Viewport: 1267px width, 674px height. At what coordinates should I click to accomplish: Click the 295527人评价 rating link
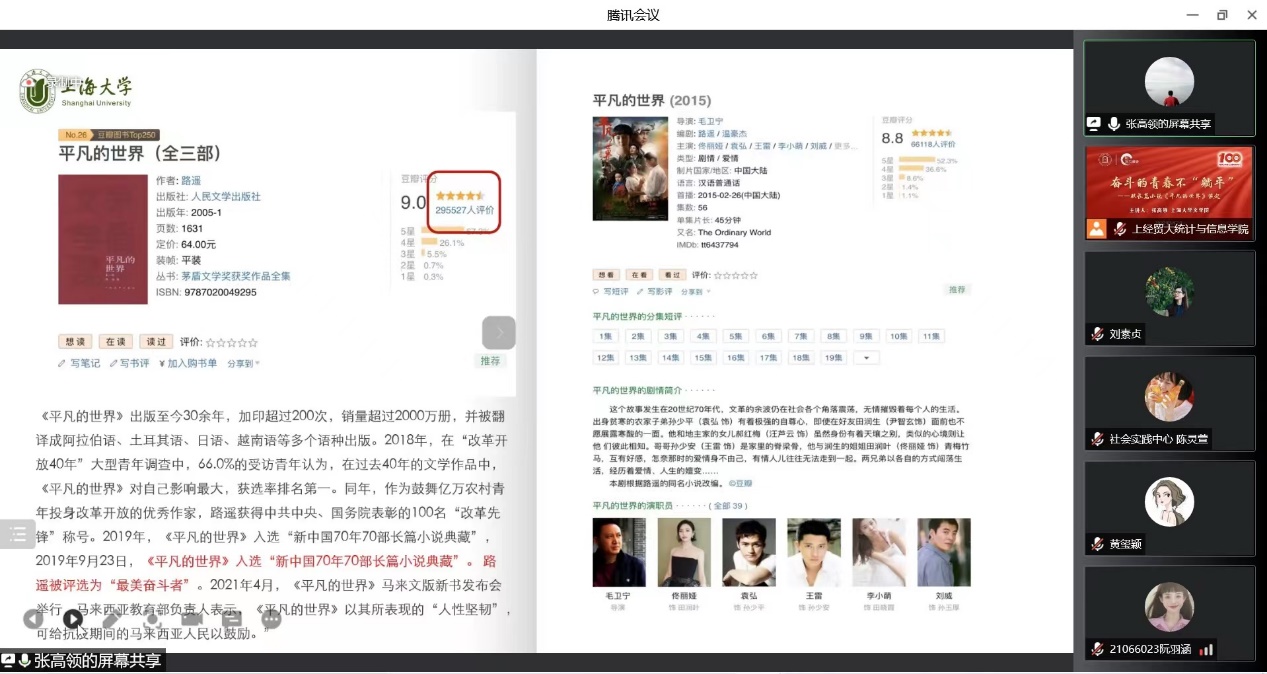(465, 210)
